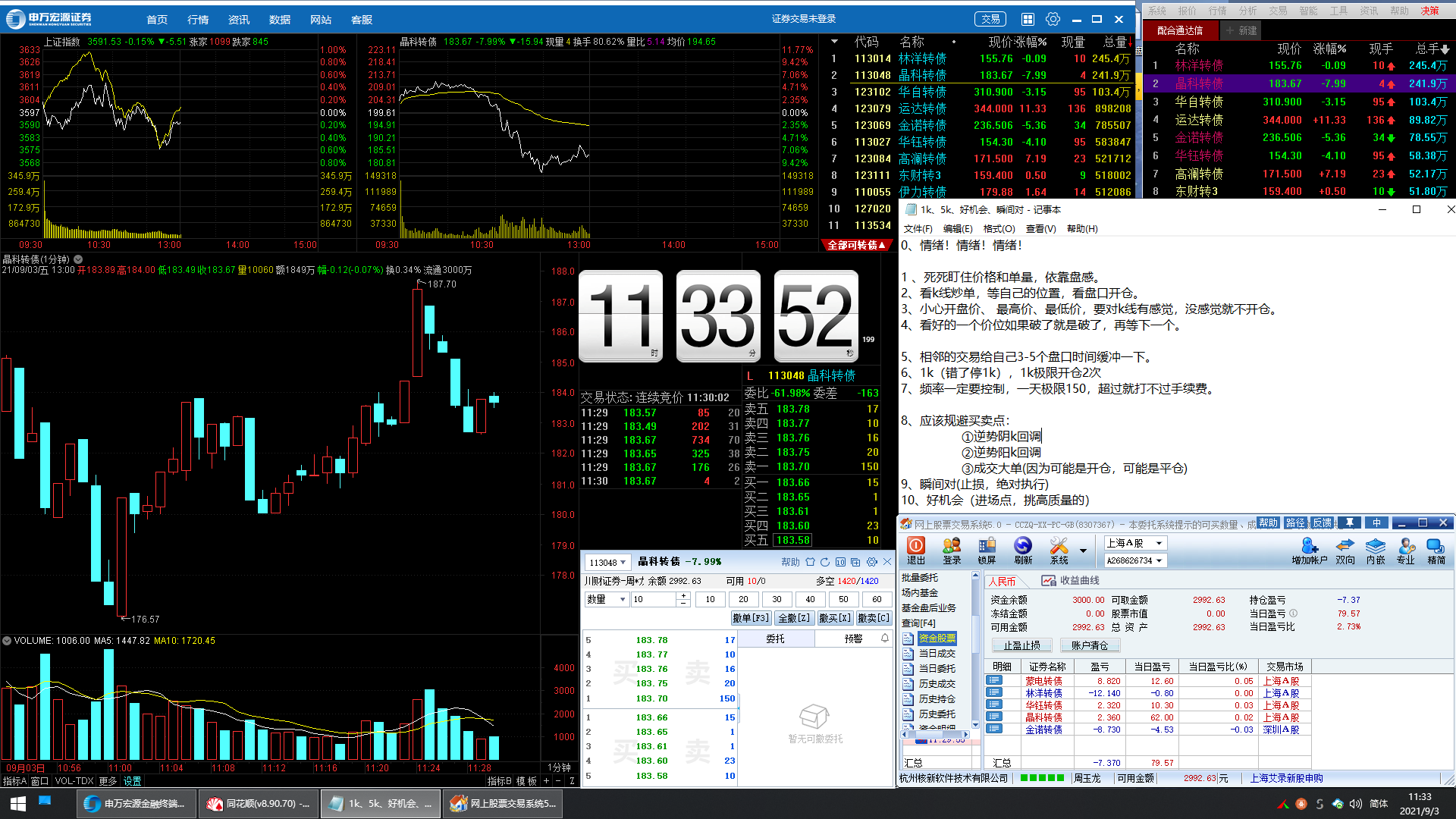Open the 数量 quantity type dropdown
Image resolution: width=1456 pixels, height=819 pixels.
tap(623, 599)
